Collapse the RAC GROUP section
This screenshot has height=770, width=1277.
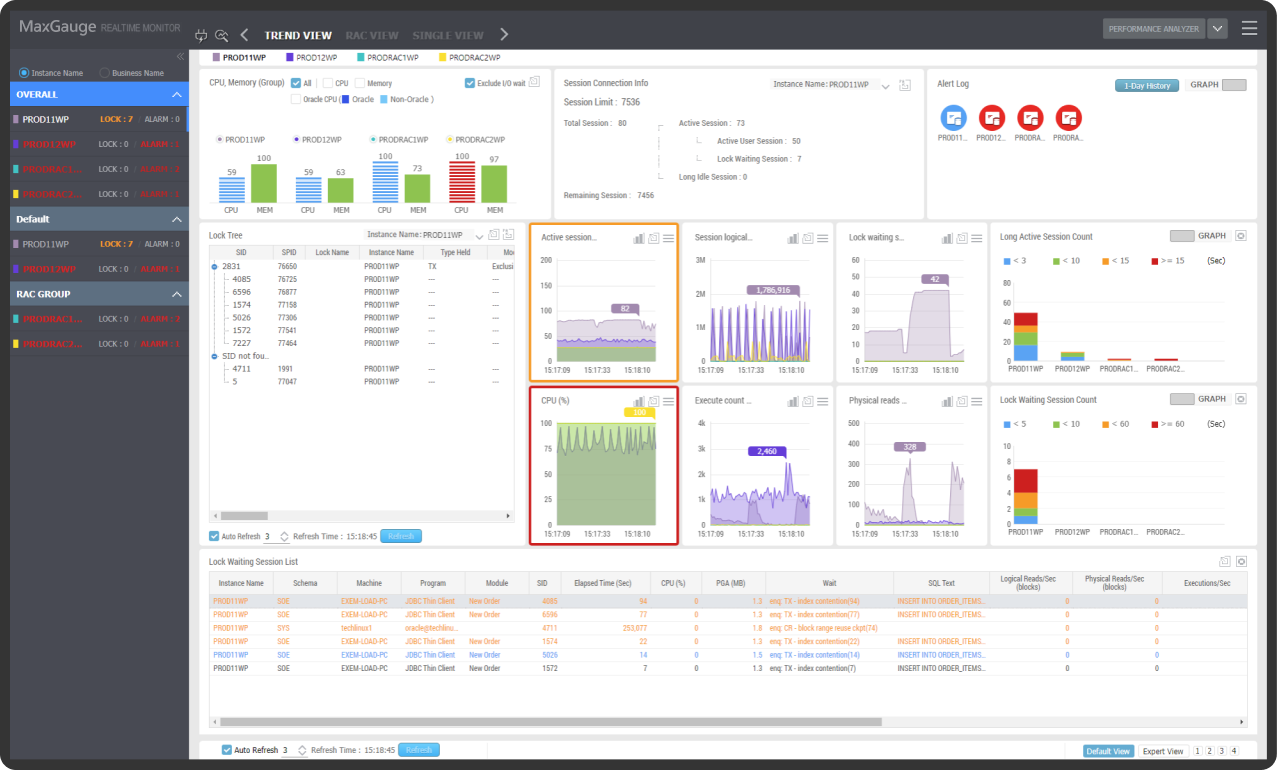pyautogui.click(x=176, y=294)
